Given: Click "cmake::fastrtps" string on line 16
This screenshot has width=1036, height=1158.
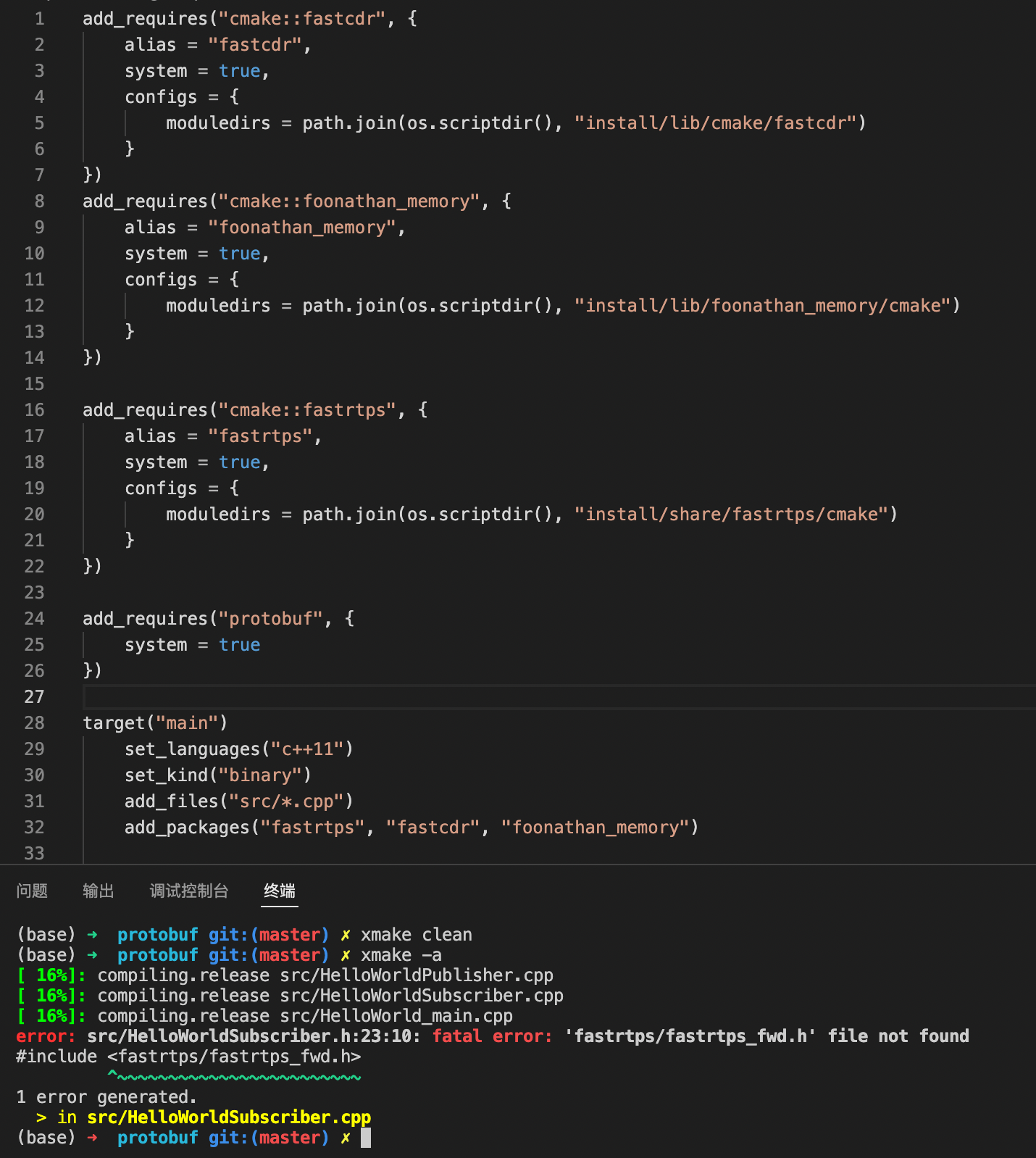Looking at the screenshot, I should (307, 410).
